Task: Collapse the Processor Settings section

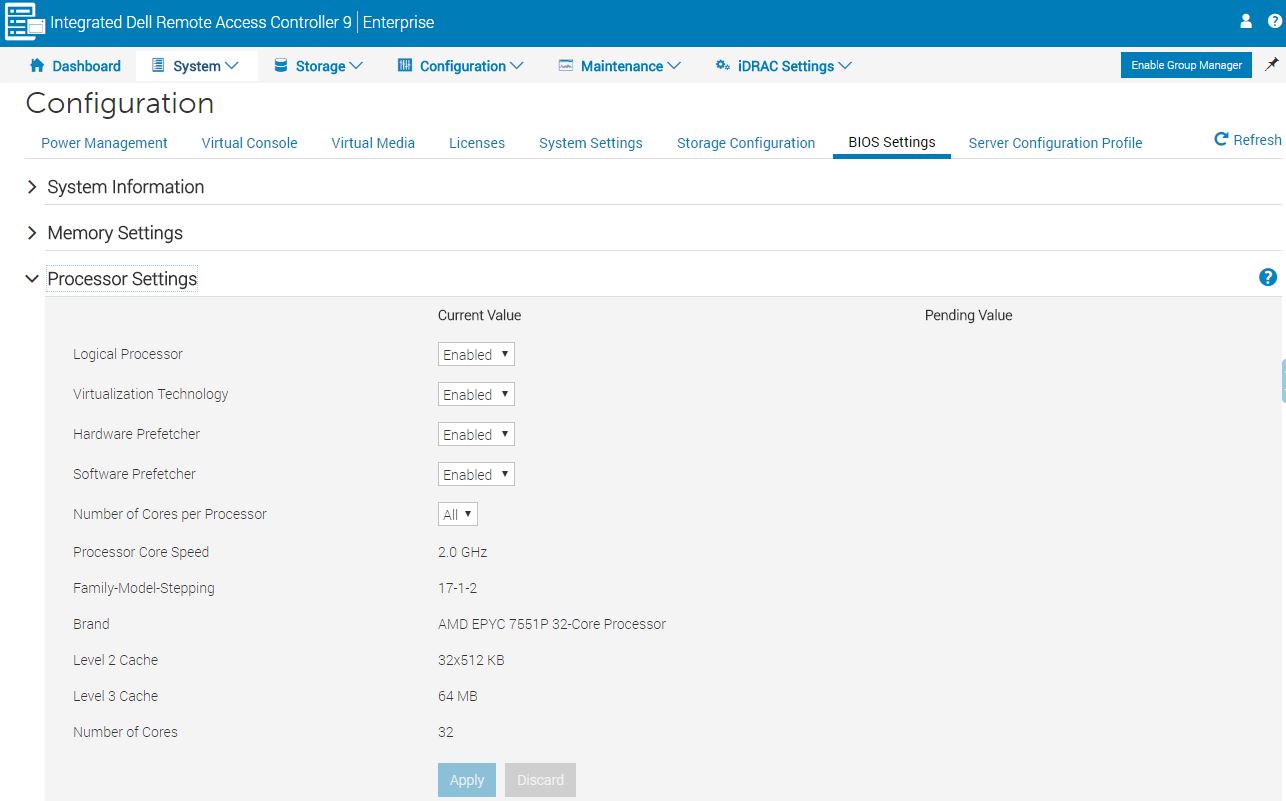Action: 33,279
